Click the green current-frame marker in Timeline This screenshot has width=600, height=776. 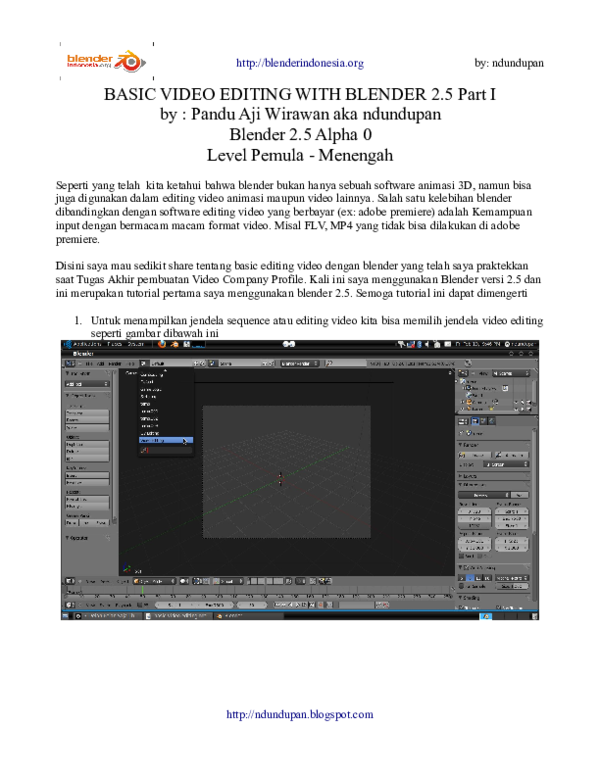[143, 589]
